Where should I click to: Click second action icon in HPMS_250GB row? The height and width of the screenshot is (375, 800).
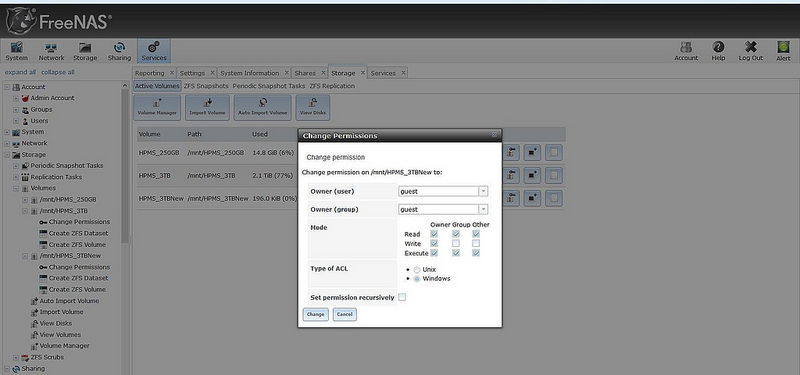(532, 152)
